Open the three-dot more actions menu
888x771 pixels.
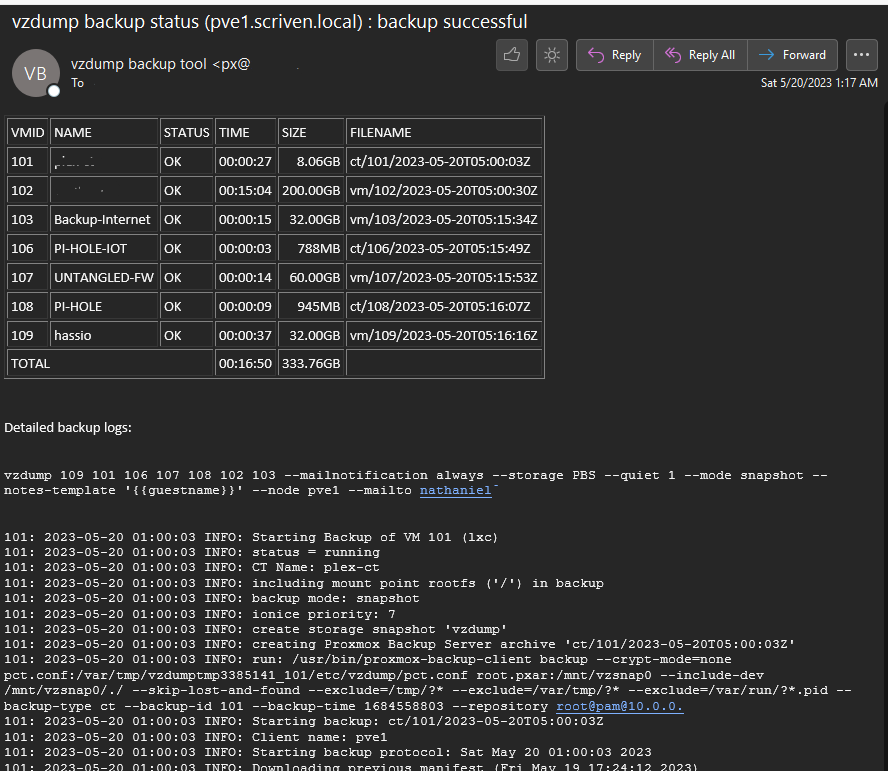click(861, 55)
